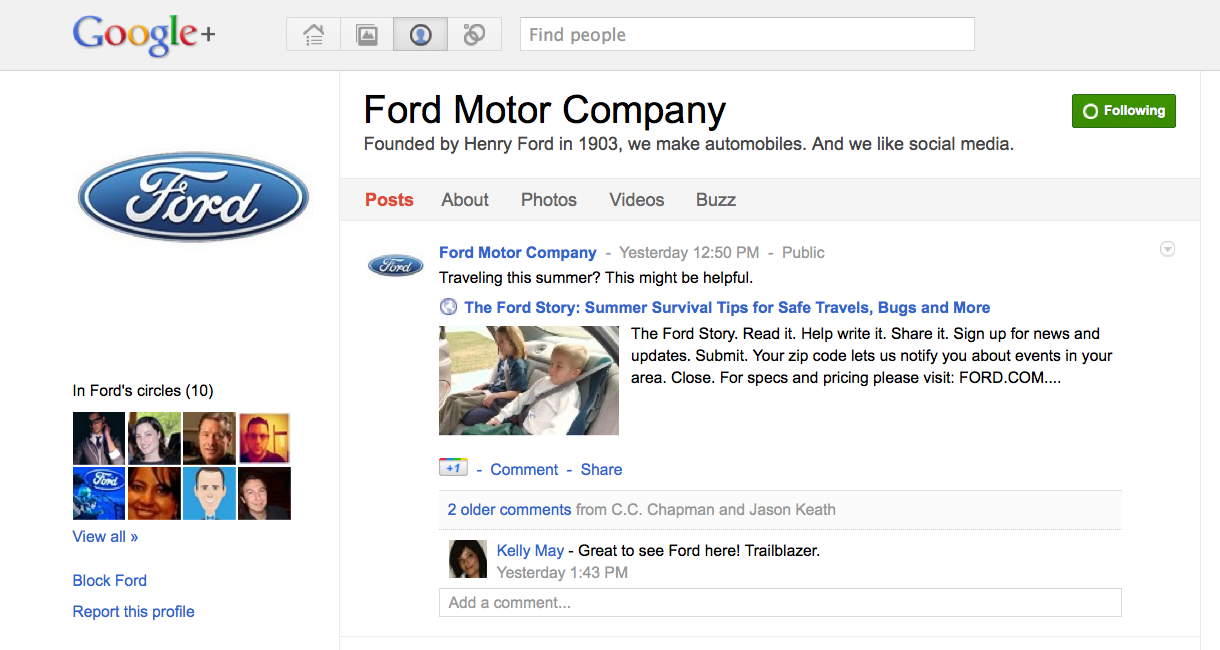1220x650 pixels.
Task: Click Report this profile link
Action: click(133, 611)
